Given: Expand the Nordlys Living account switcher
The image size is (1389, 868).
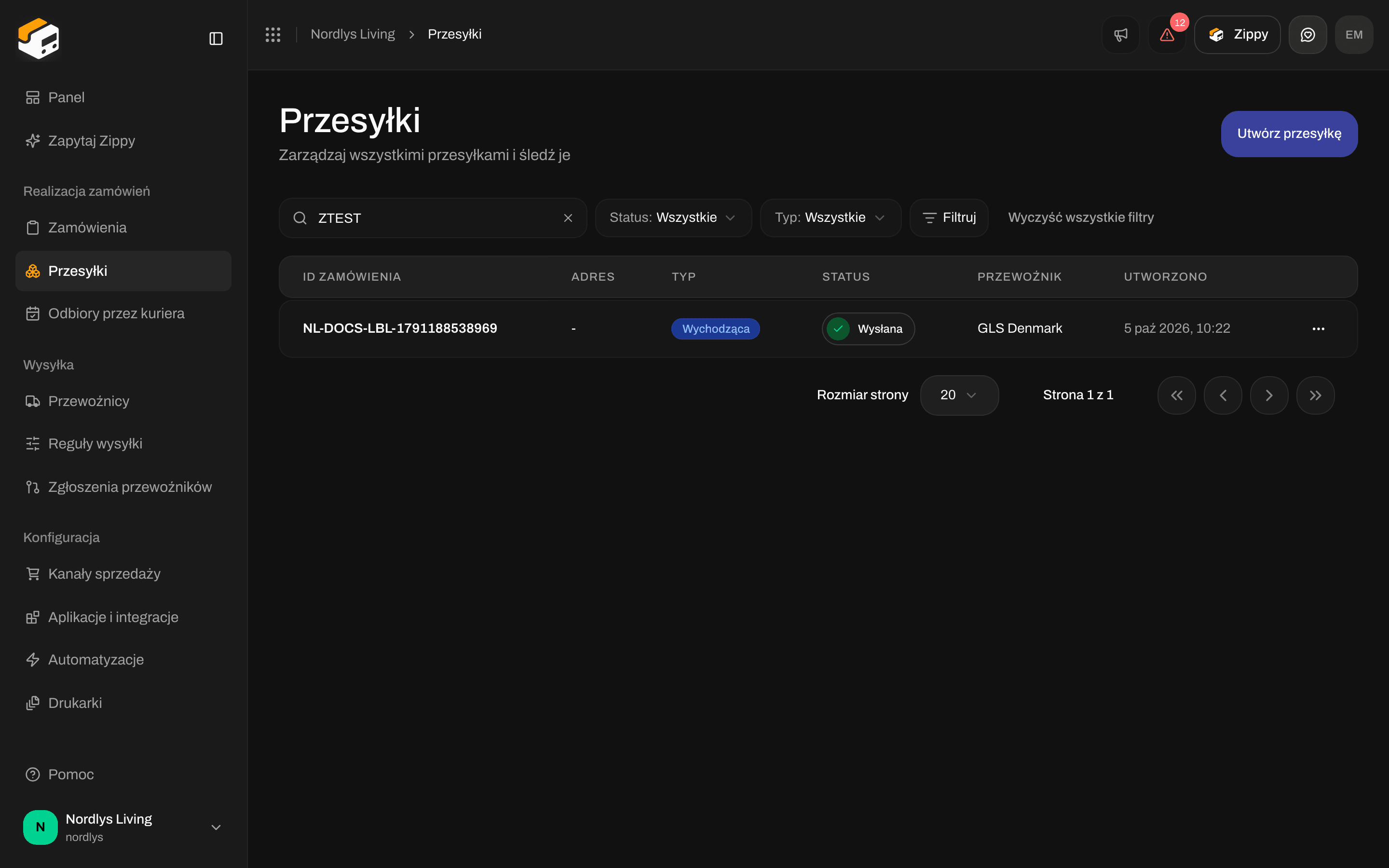Looking at the screenshot, I should pyautogui.click(x=123, y=827).
